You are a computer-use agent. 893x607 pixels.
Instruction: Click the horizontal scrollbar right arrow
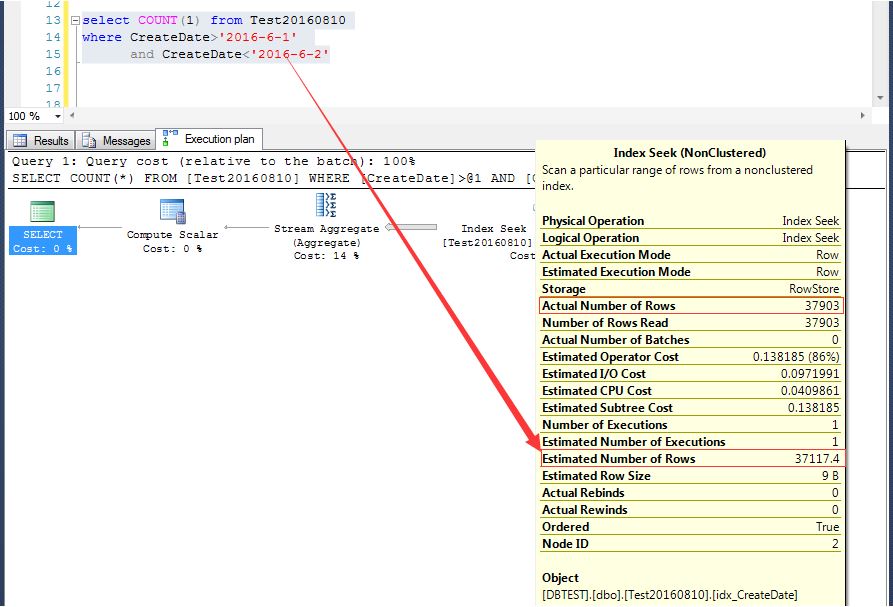point(863,116)
